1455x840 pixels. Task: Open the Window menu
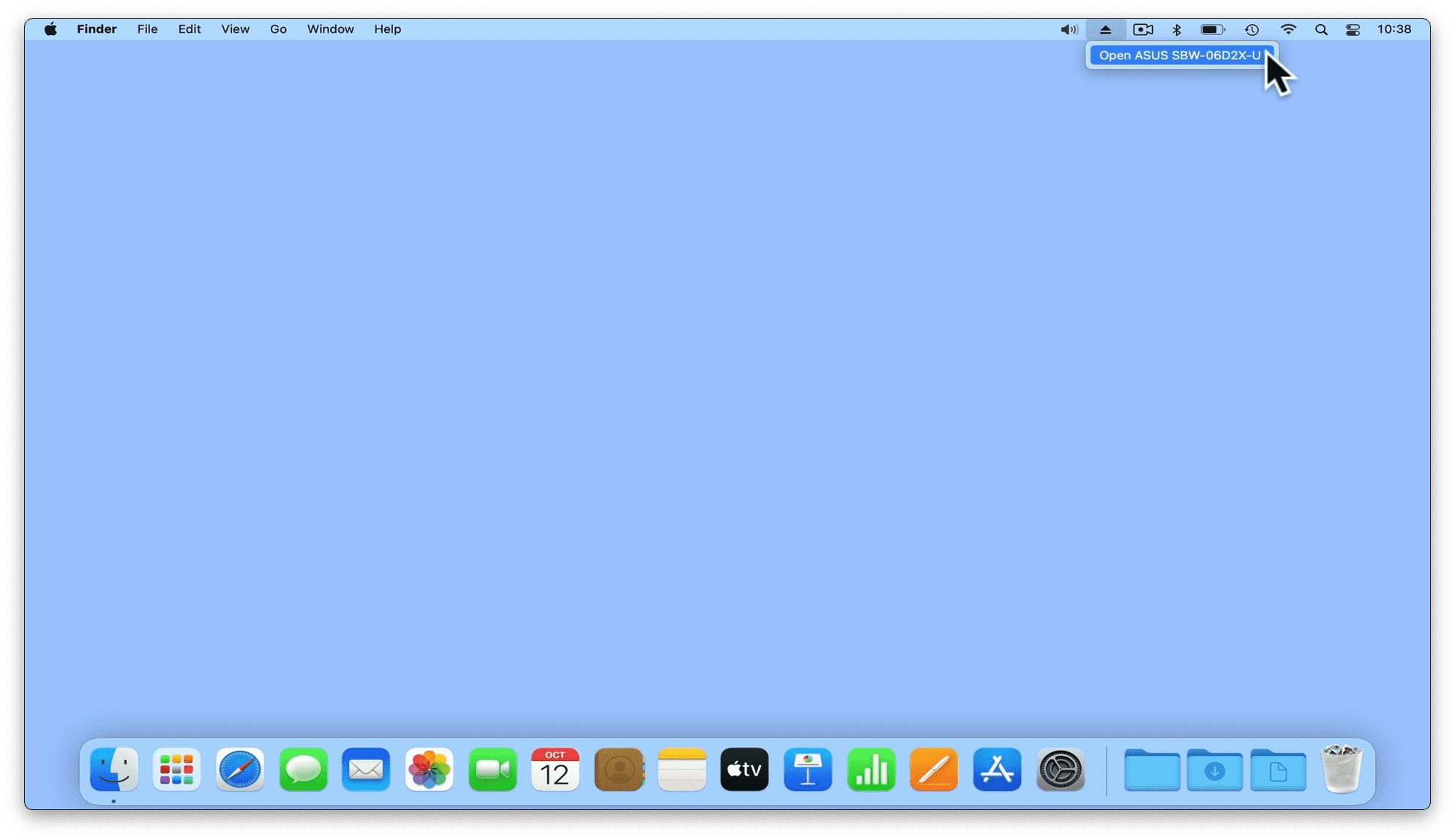tap(330, 29)
